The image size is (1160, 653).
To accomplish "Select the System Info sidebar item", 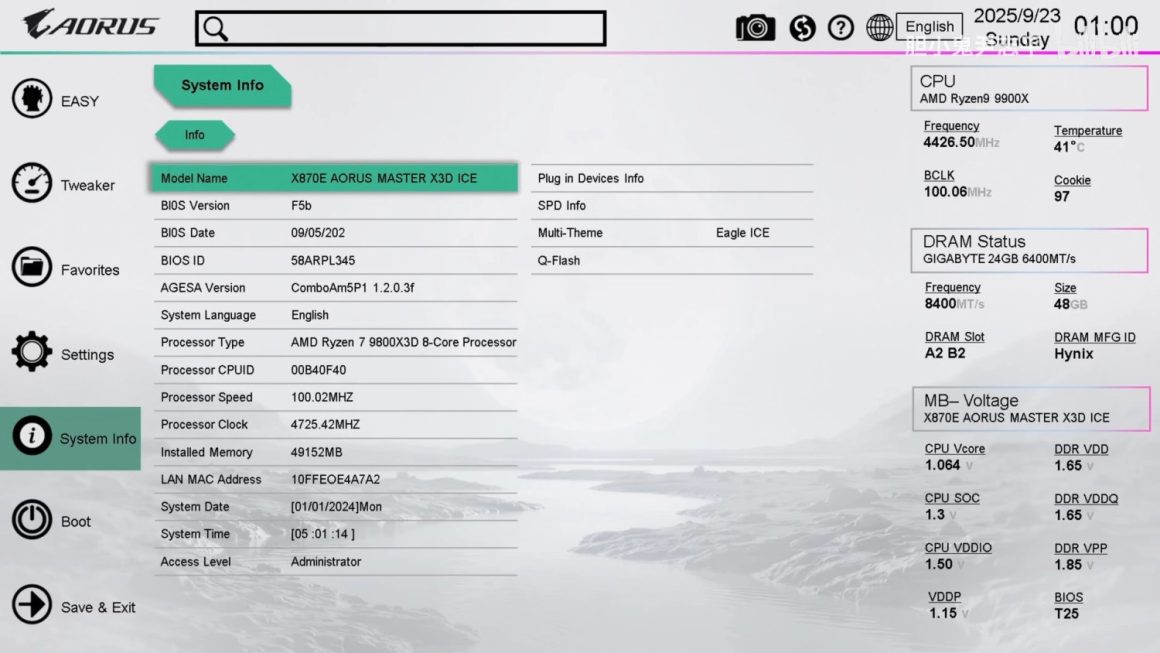I will tap(70, 438).
